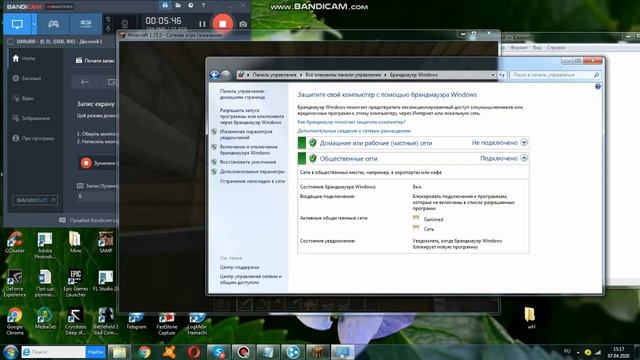Select Bandicam screen recording mode

pyautogui.click(x=17, y=24)
